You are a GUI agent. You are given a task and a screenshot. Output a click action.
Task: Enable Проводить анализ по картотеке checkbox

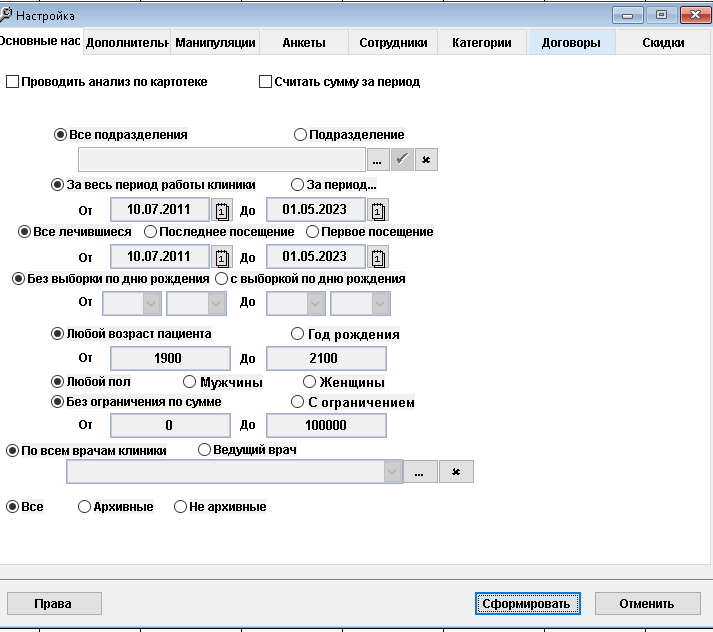coord(13,82)
